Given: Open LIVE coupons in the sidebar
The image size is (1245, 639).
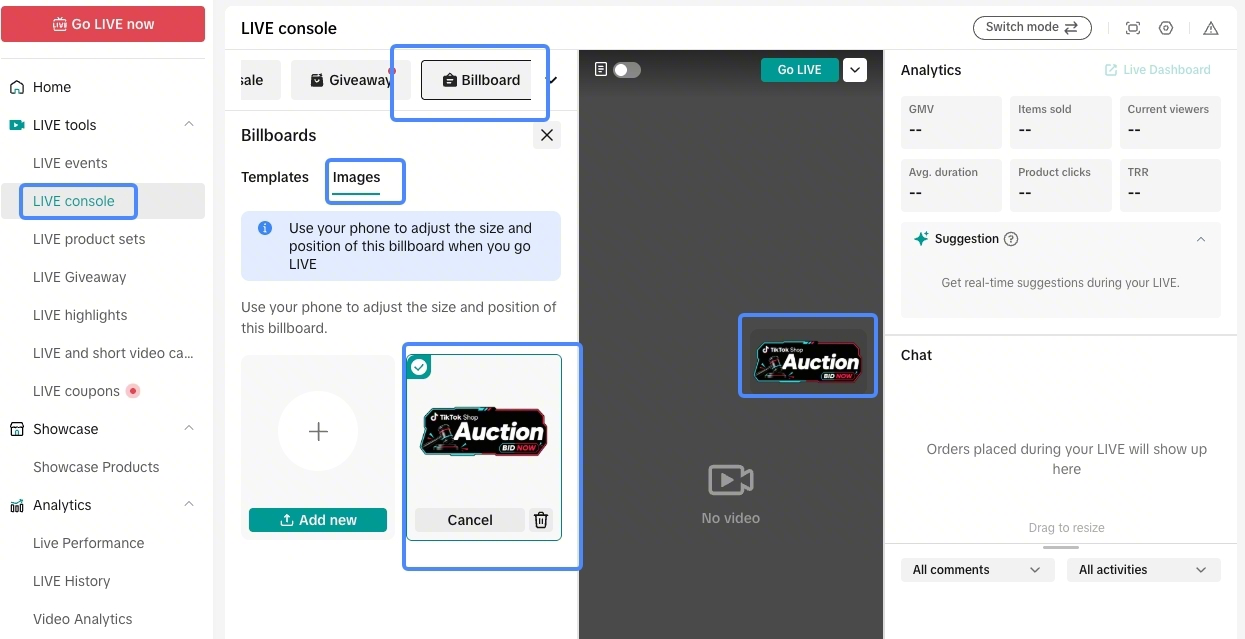Looking at the screenshot, I should click(x=76, y=391).
